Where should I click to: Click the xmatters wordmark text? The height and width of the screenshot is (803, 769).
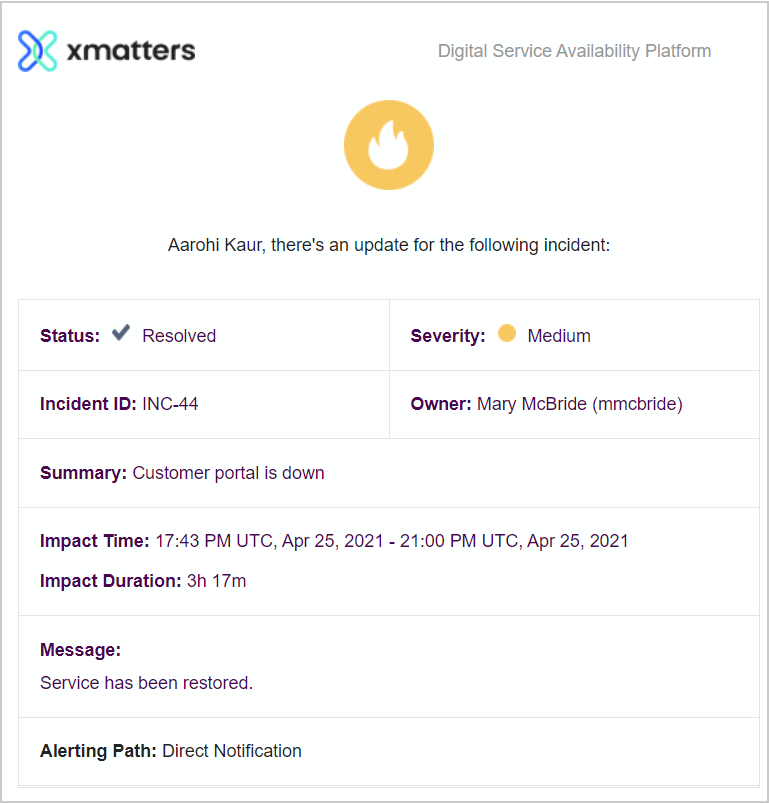[x=131, y=51]
